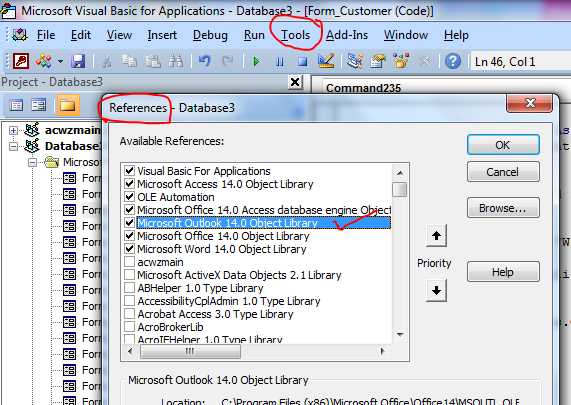Open the Help menu
The image size is (571, 405).
coord(456,35)
